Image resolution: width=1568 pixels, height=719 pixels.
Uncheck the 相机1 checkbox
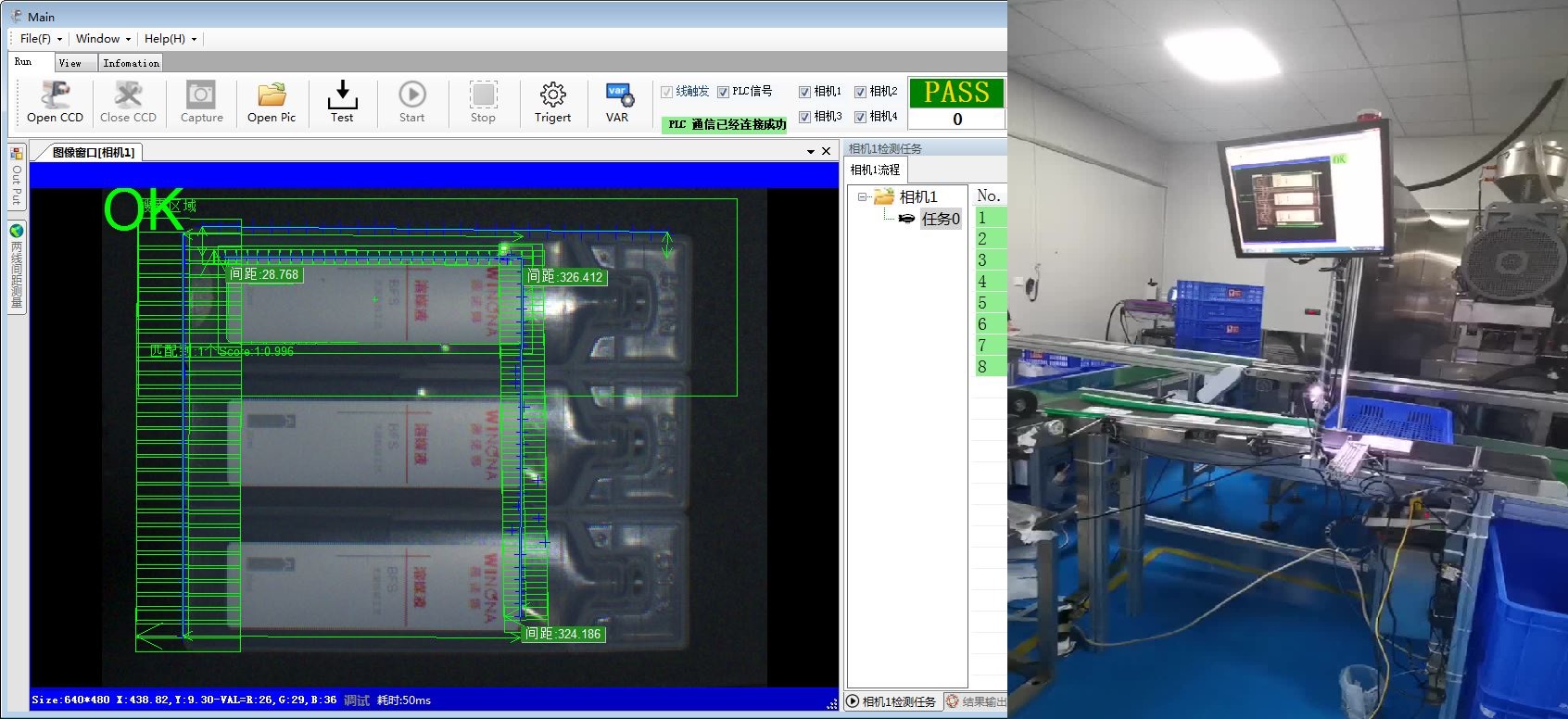tap(804, 92)
